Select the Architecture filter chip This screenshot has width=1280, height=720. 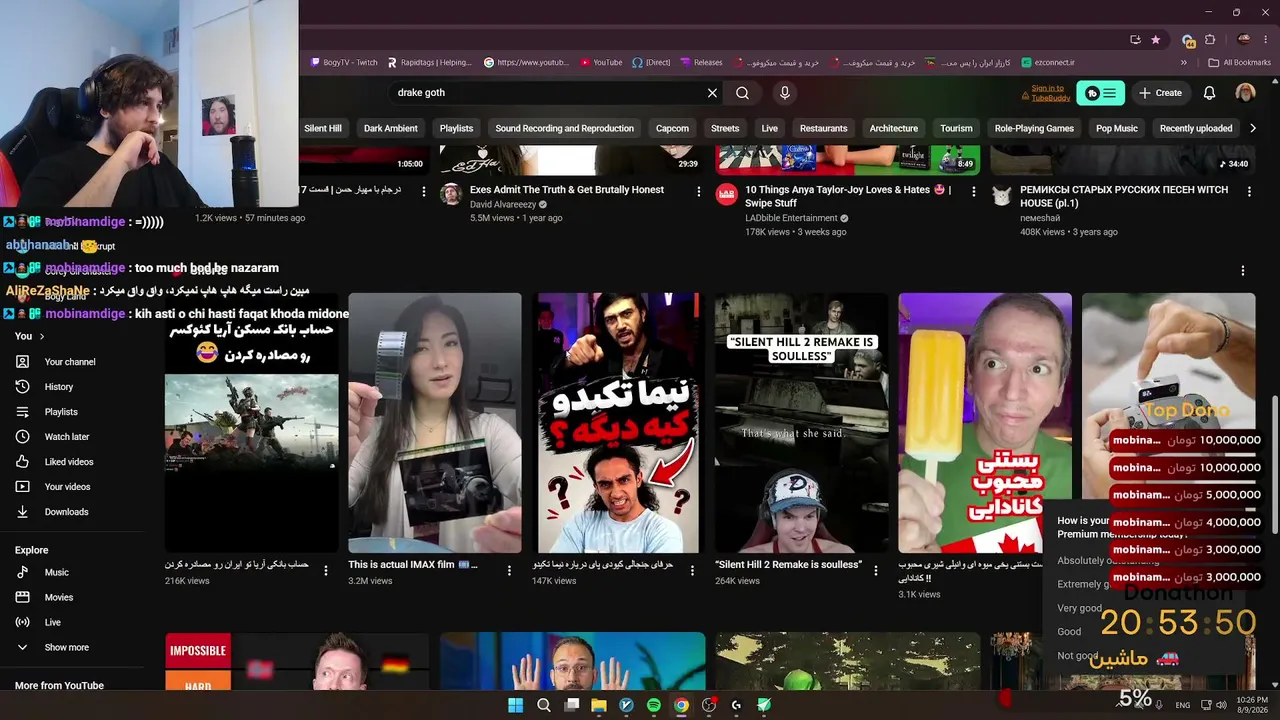894,128
